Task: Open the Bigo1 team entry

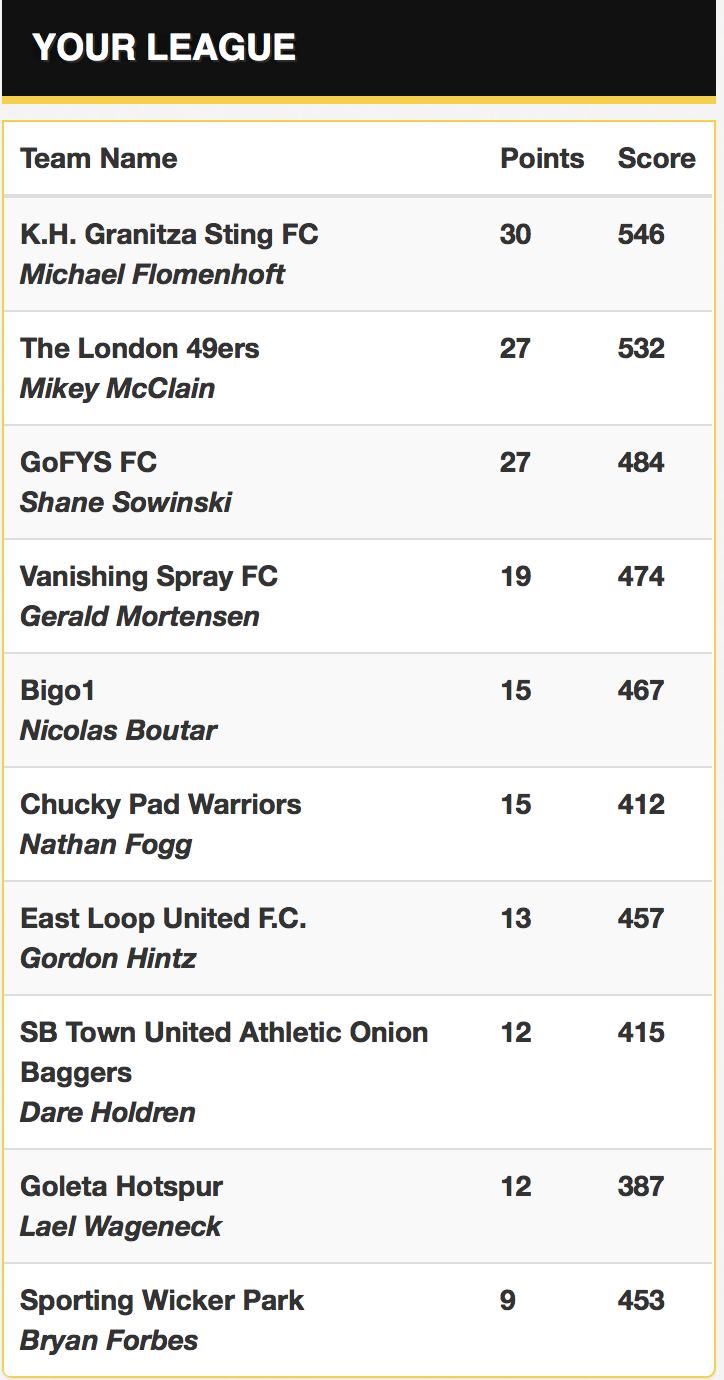Action: click(x=57, y=690)
